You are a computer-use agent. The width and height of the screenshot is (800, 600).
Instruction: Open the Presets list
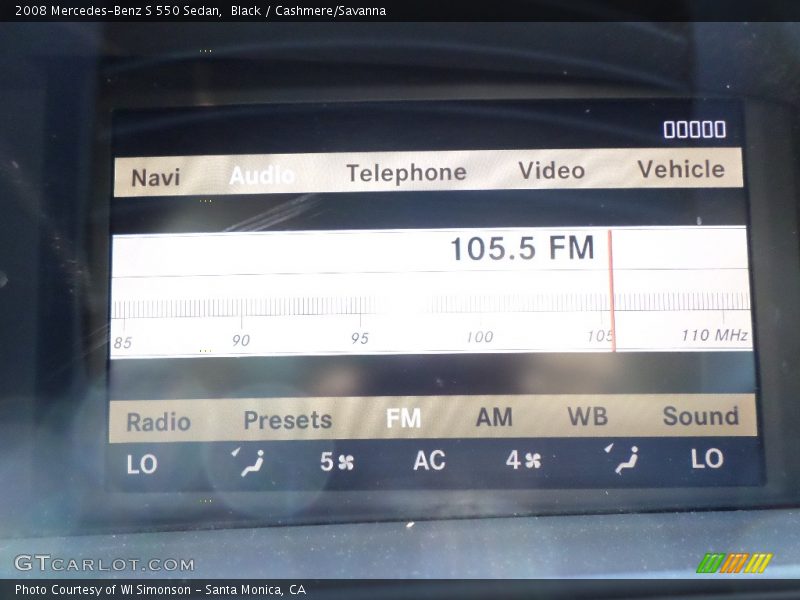pyautogui.click(x=287, y=420)
